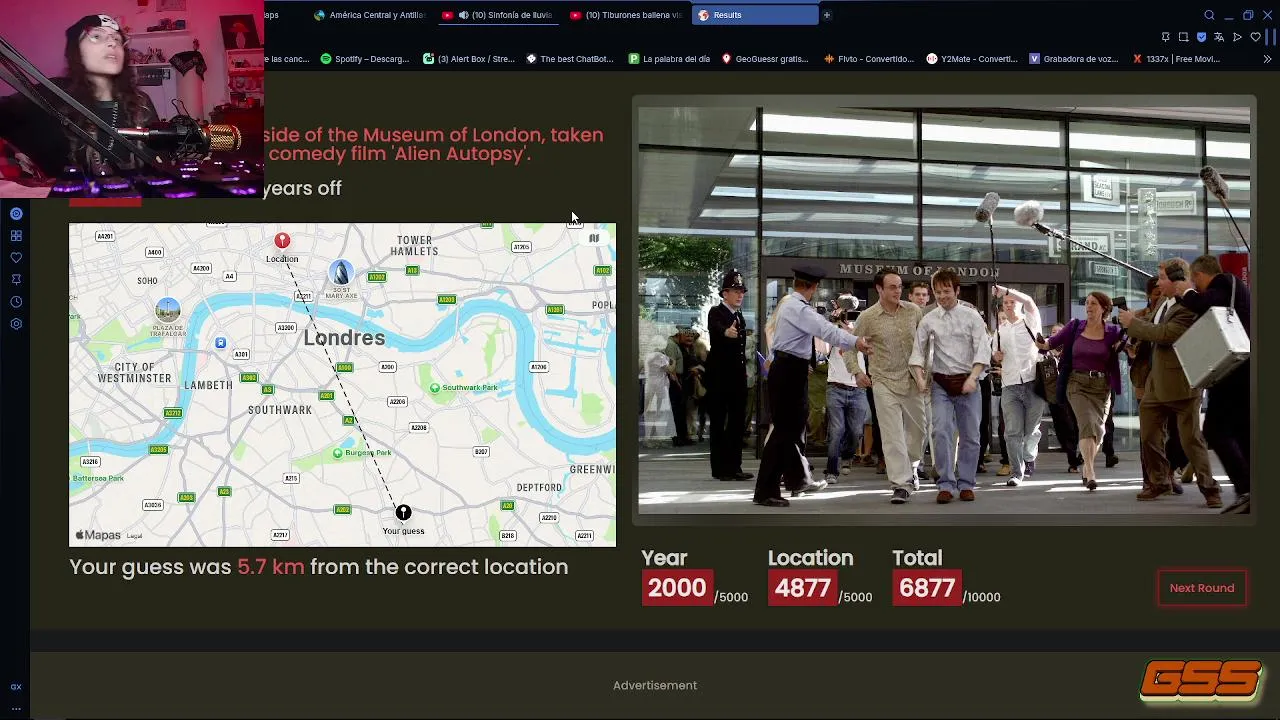1280x720 pixels.
Task: Open the Workspaces grid icon in sidebar
Action: 16,235
